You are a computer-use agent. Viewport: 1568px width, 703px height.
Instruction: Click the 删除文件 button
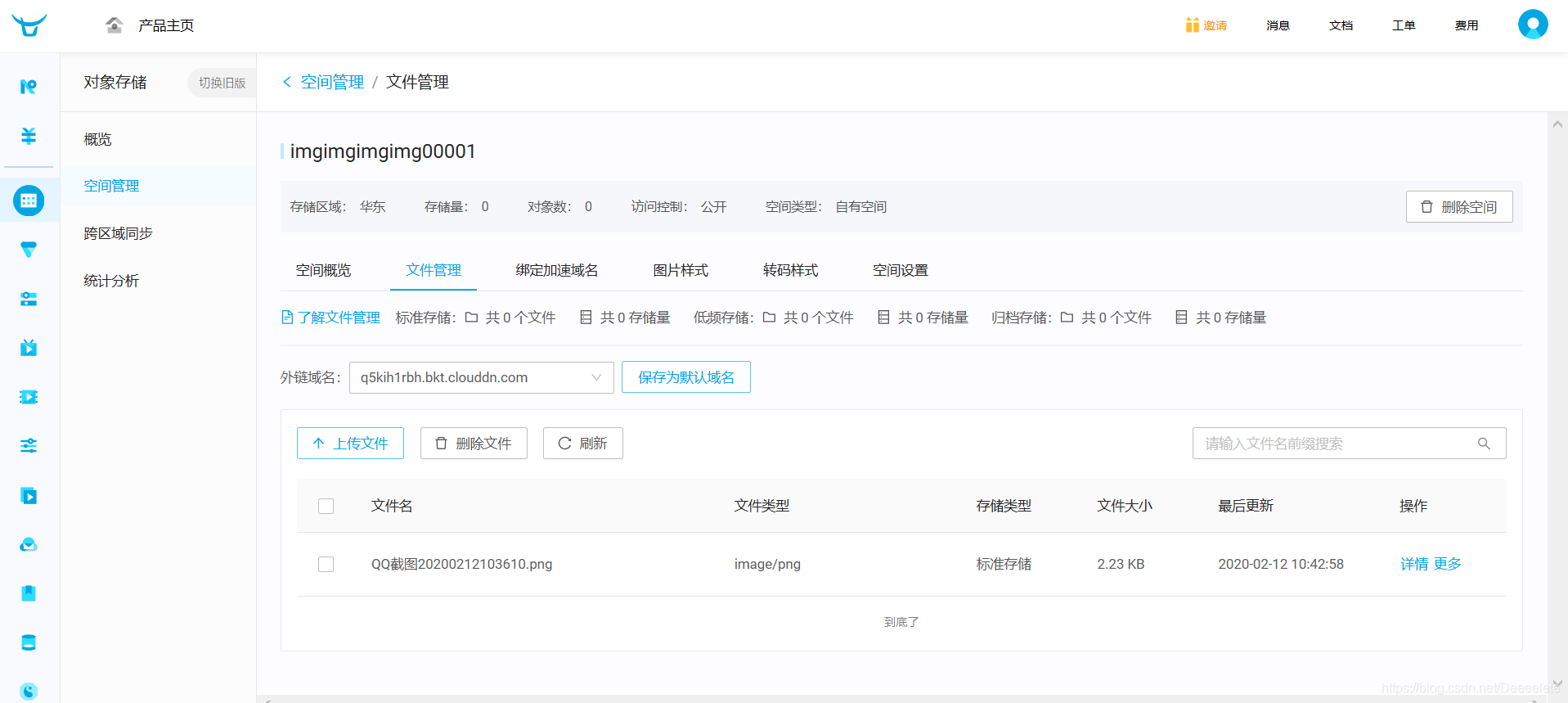474,443
